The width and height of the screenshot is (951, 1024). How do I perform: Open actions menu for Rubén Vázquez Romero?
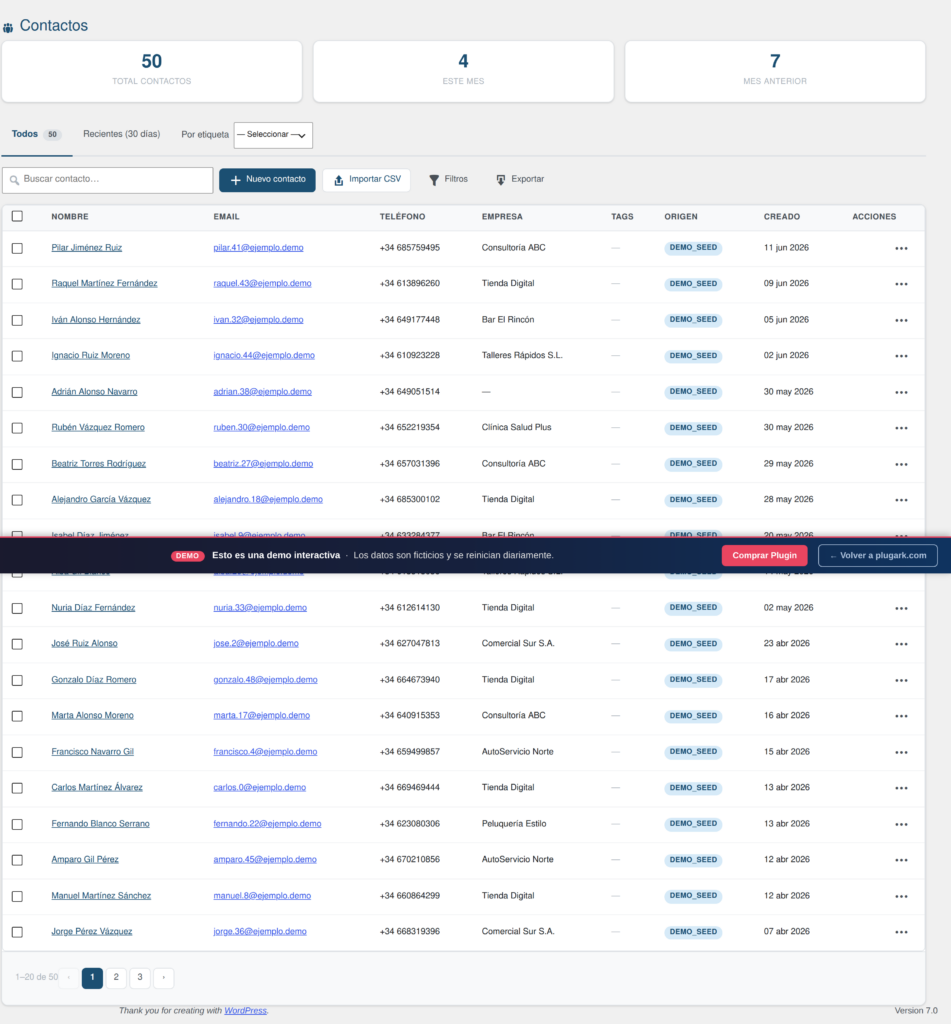pos(901,428)
